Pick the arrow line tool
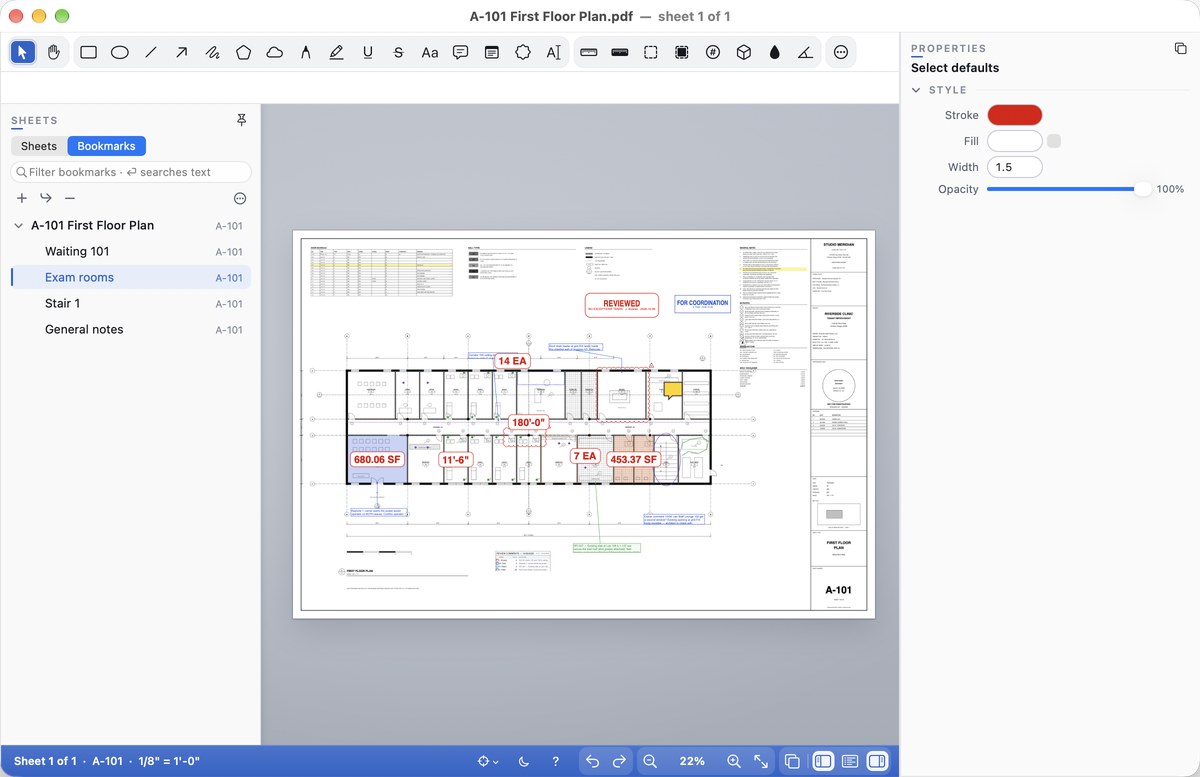1200x777 pixels. point(182,52)
